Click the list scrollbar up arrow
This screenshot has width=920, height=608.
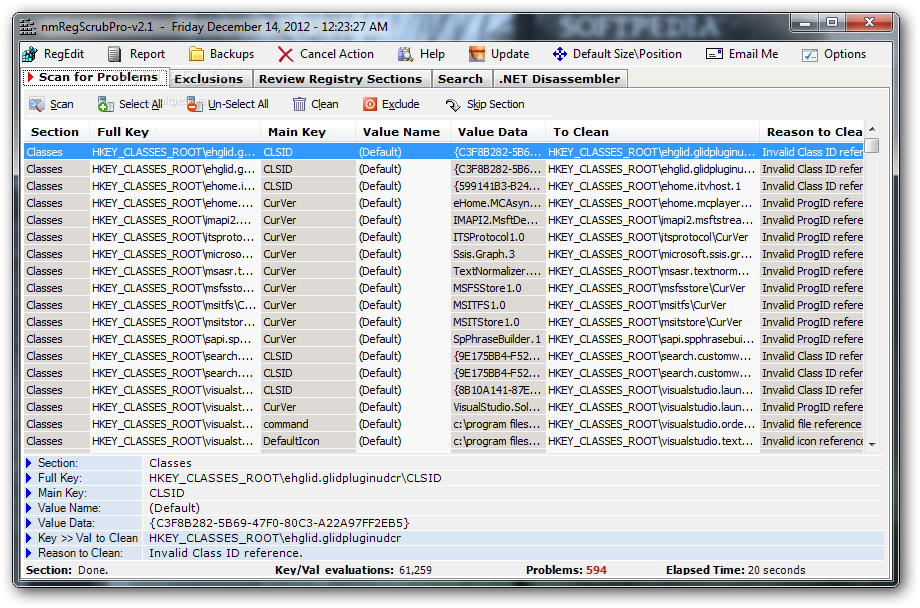click(x=872, y=129)
